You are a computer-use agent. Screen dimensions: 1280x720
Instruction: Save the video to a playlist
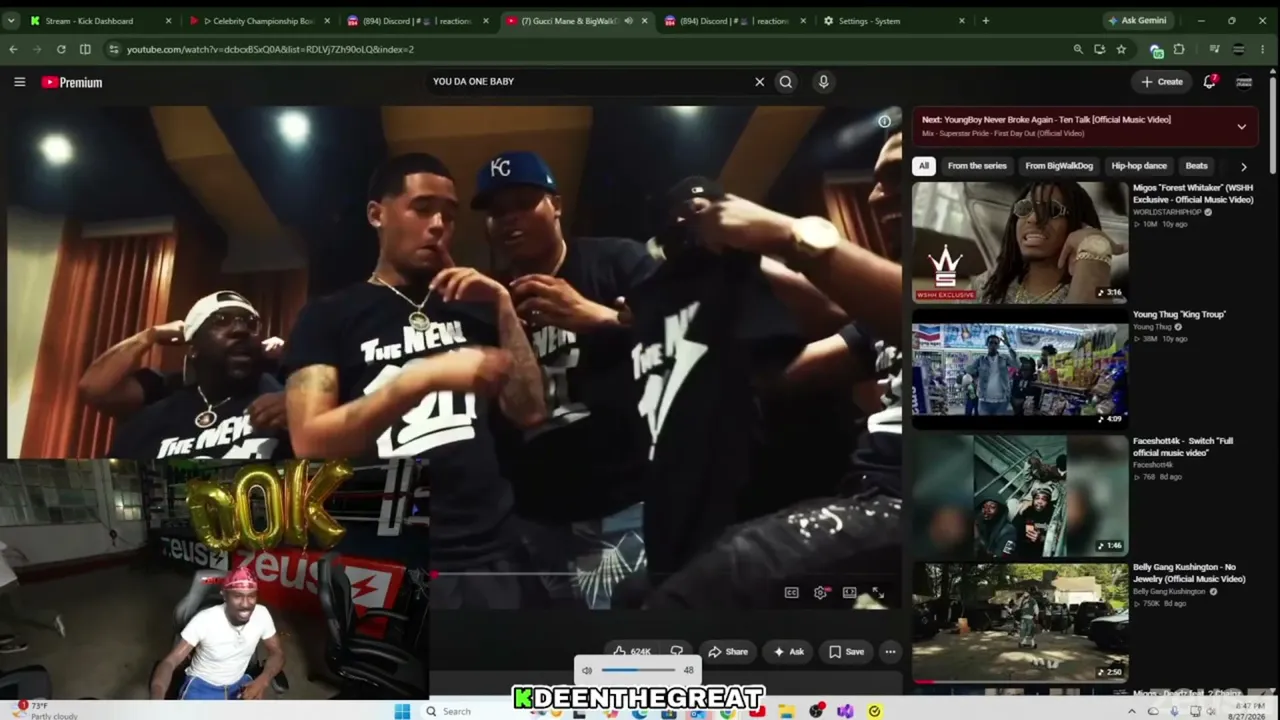click(x=846, y=652)
